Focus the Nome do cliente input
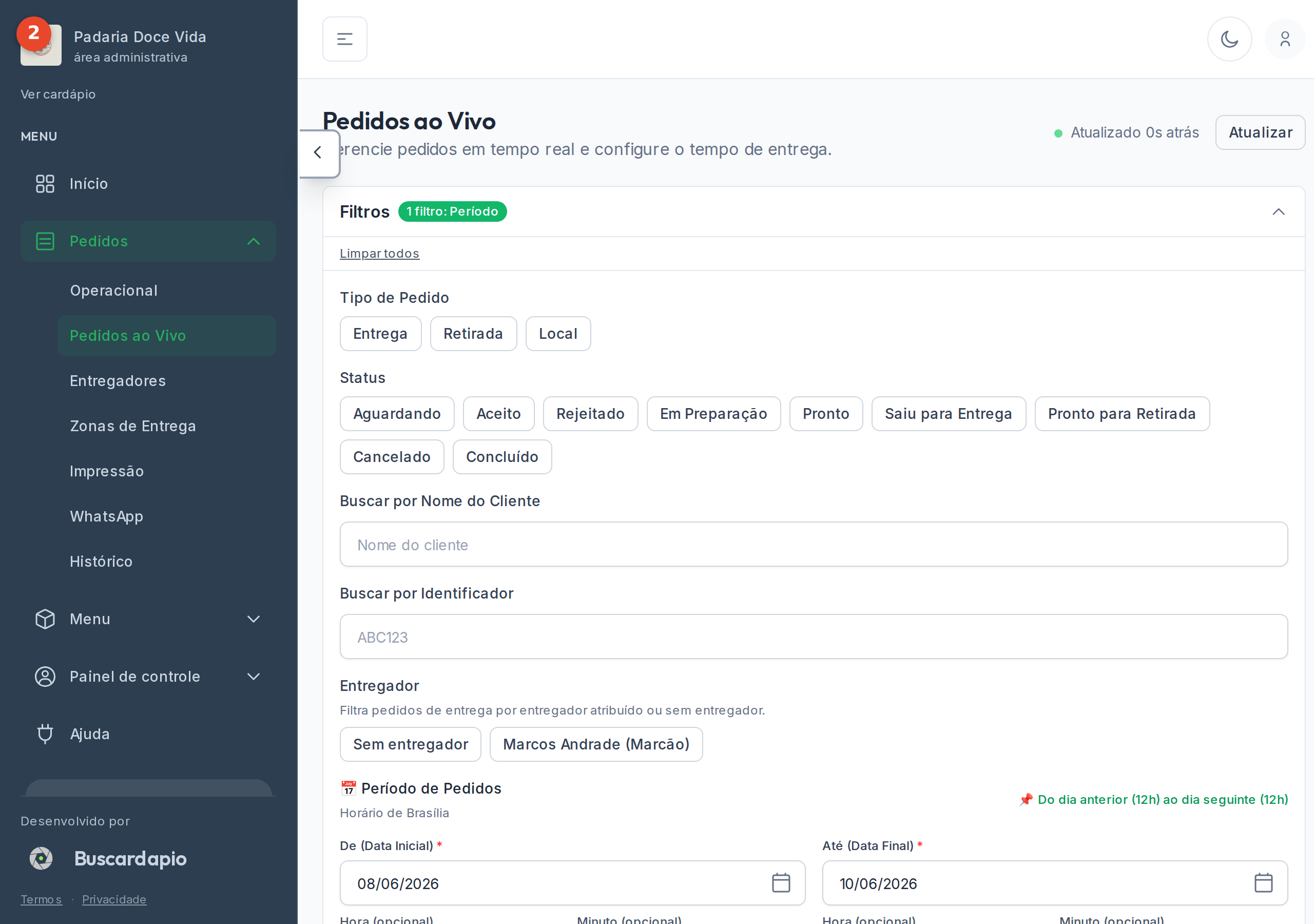The width and height of the screenshot is (1314, 924). (814, 545)
